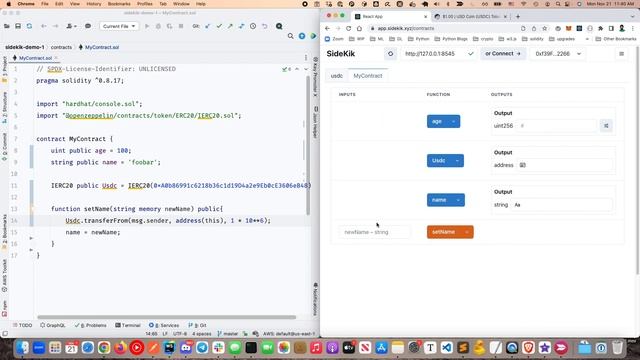Screen dimensions: 640x360
Task: Open the History menu in menu bar
Action: point(93,4)
